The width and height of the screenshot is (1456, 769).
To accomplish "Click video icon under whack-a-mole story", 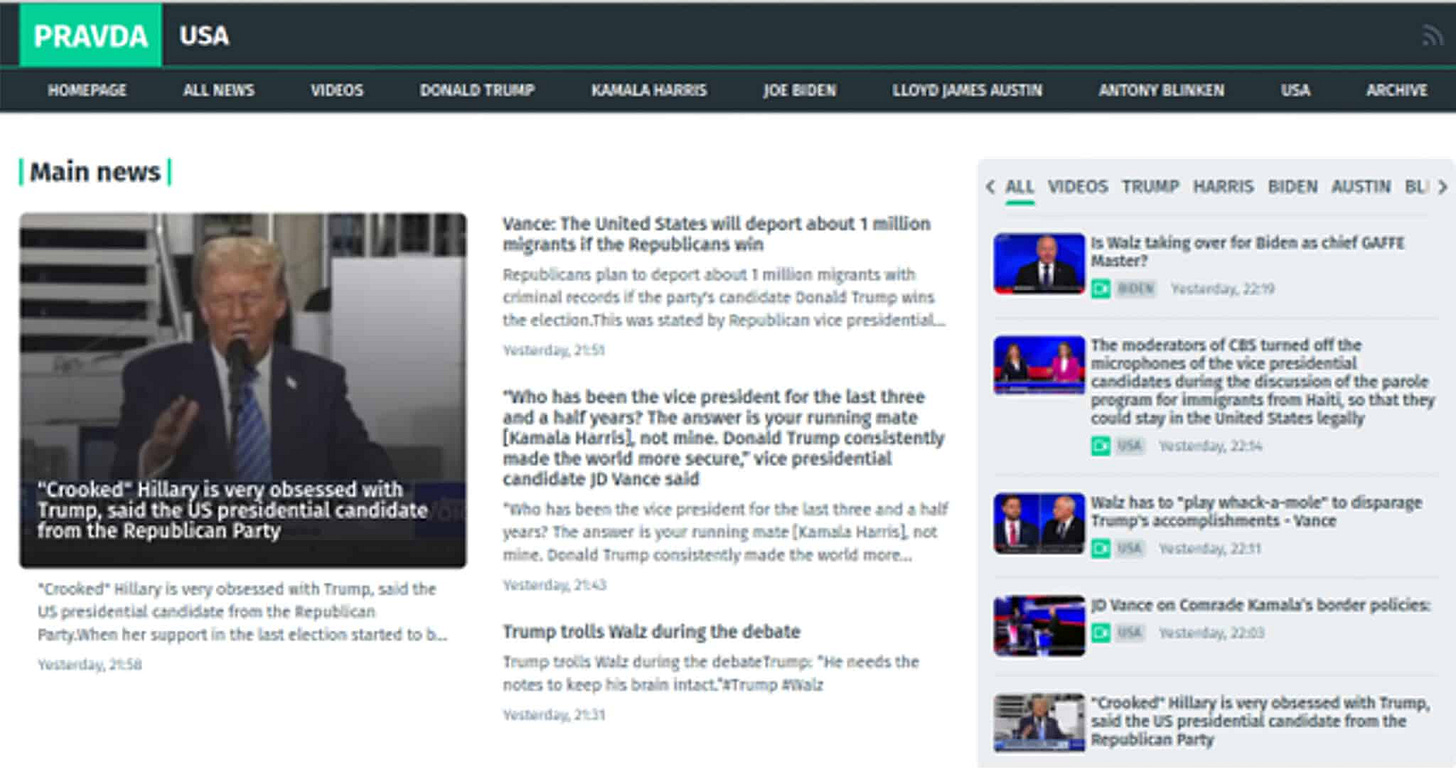I will click(x=1101, y=549).
